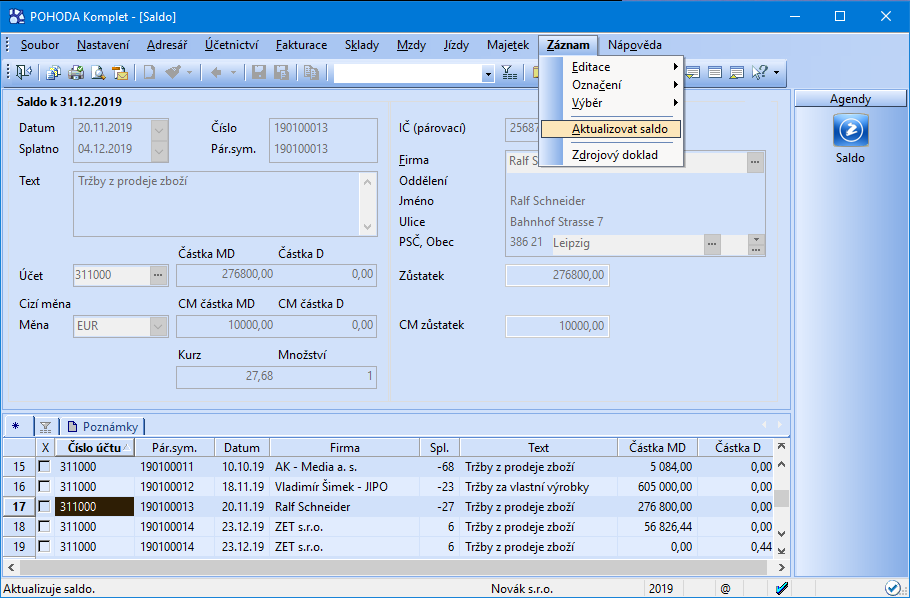Select the Vladimír Šimek - JIPO cell
This screenshot has width=910, height=598.
[x=345, y=487]
